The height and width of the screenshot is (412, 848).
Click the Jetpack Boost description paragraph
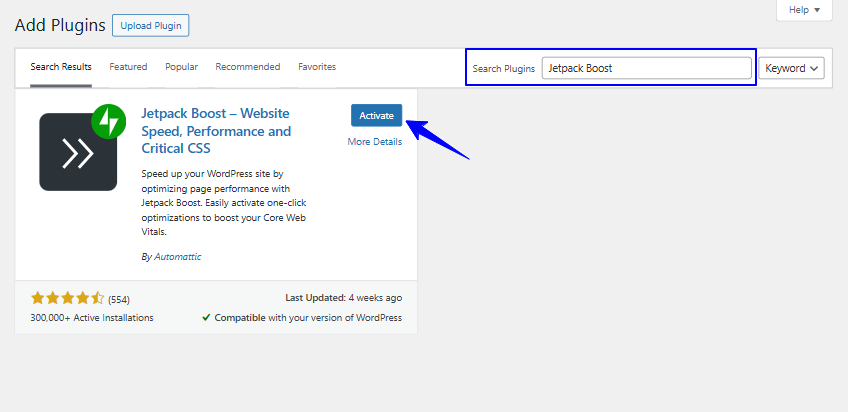(x=224, y=203)
